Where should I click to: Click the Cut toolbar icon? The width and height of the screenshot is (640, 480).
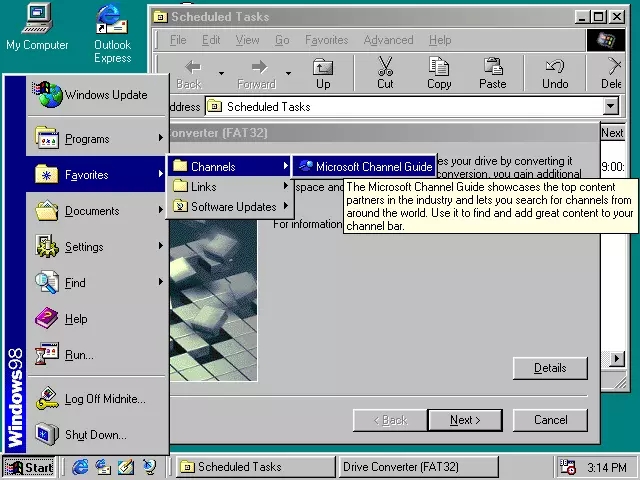tap(385, 73)
